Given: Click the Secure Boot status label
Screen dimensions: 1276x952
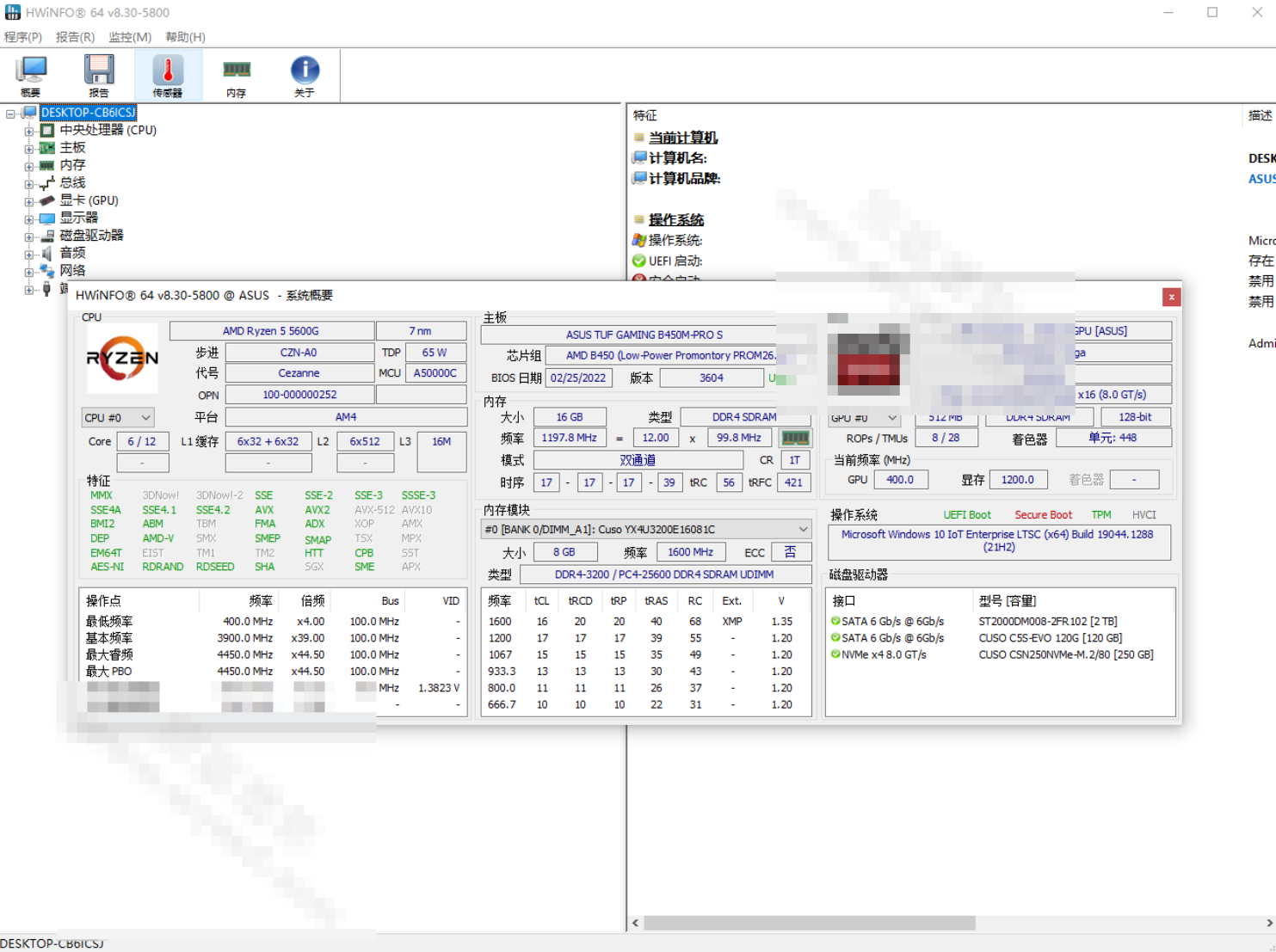Looking at the screenshot, I should click(1043, 515).
